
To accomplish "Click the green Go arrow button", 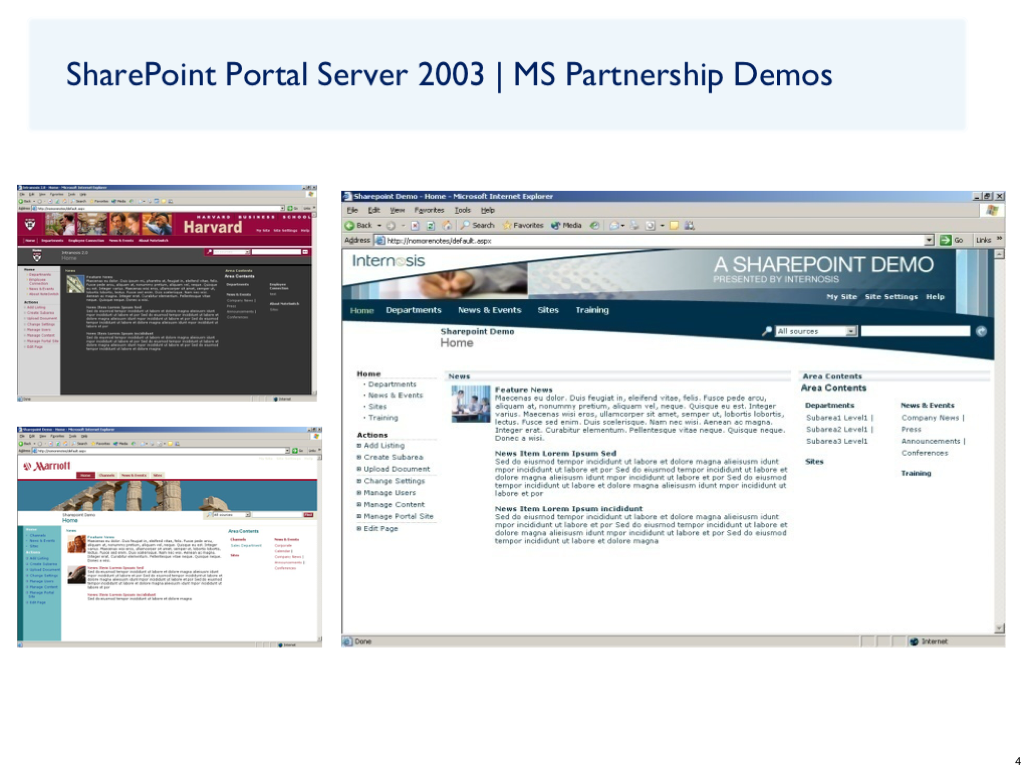I will click(945, 240).
